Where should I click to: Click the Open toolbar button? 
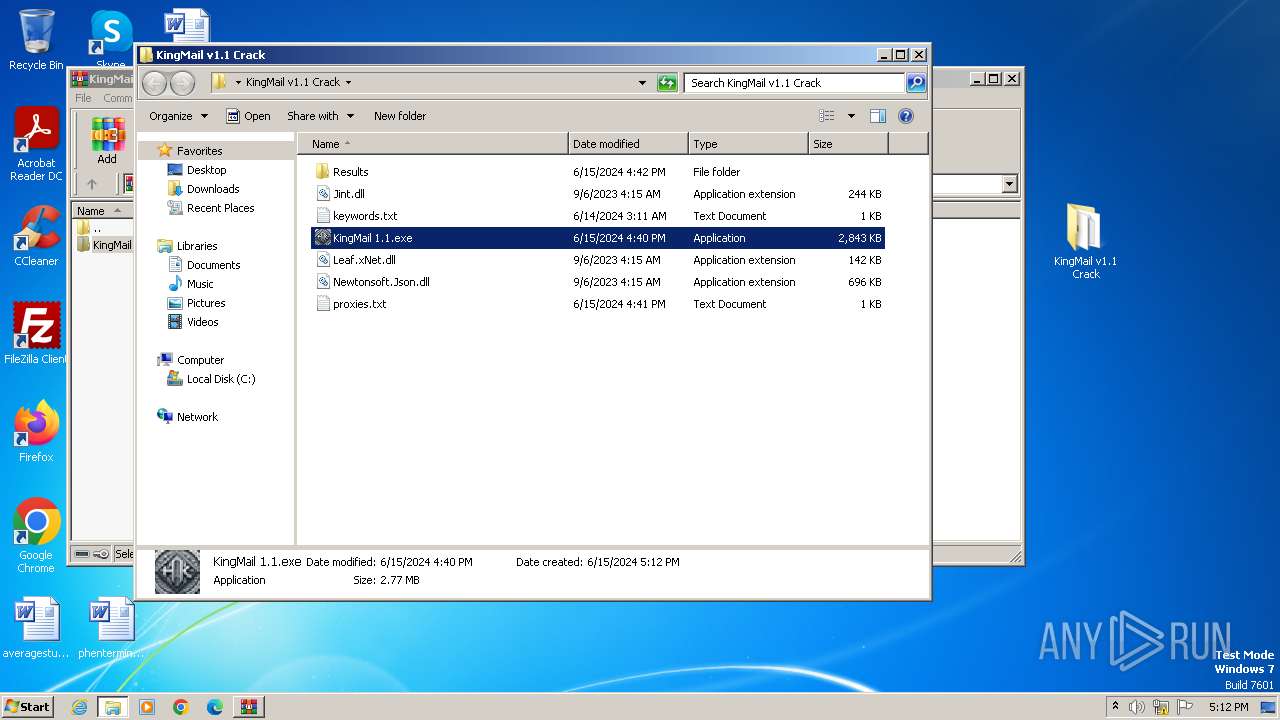point(248,116)
